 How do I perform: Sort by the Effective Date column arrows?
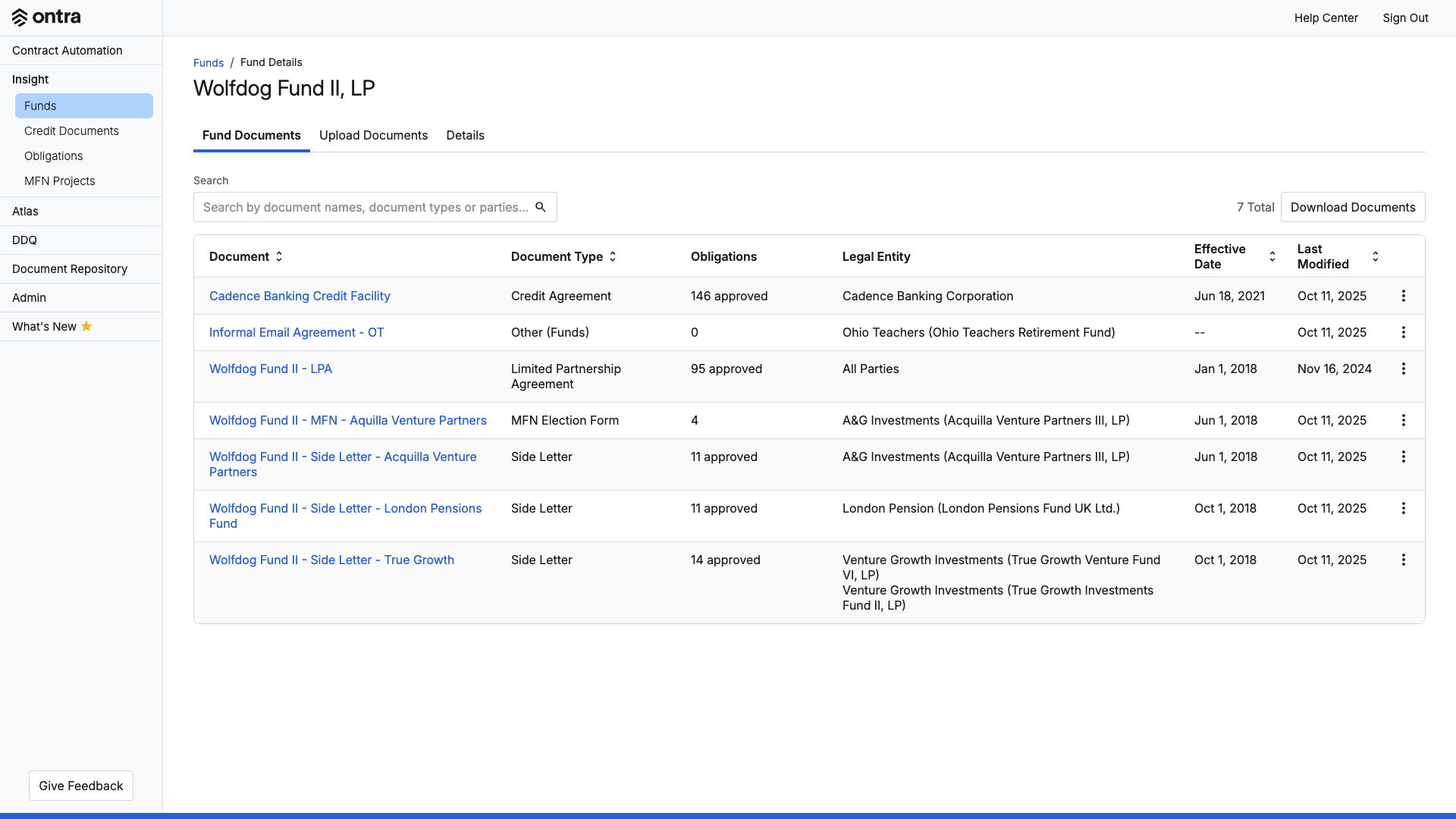point(1272,256)
